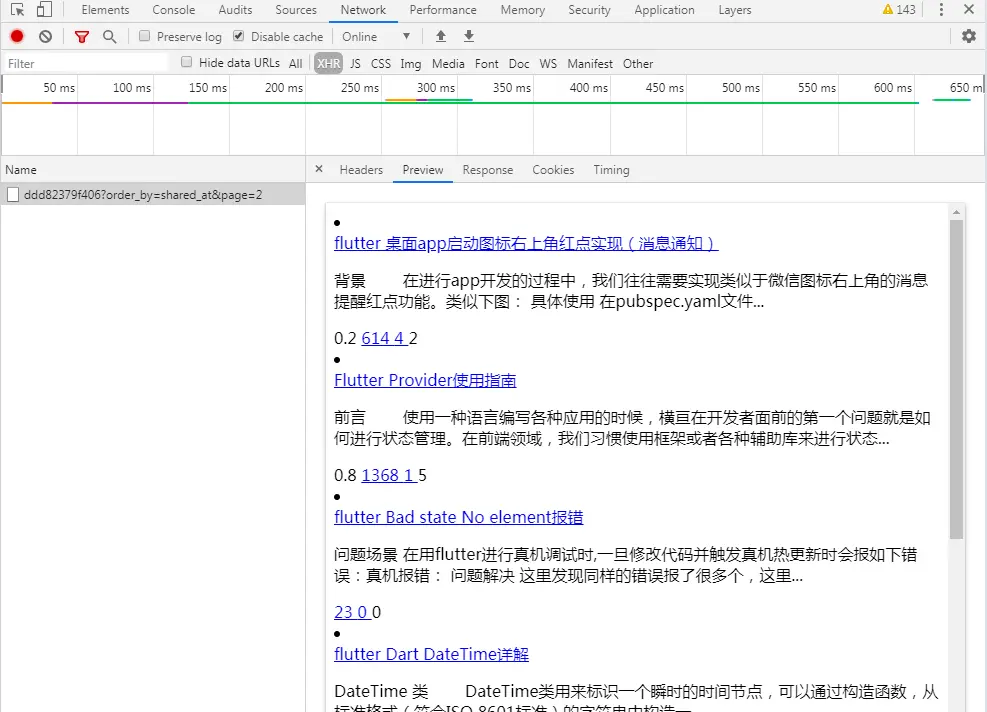Screen dimensions: 987x712
Task: Click the preview pane vertical scrollbar thumb
Action: click(956, 379)
